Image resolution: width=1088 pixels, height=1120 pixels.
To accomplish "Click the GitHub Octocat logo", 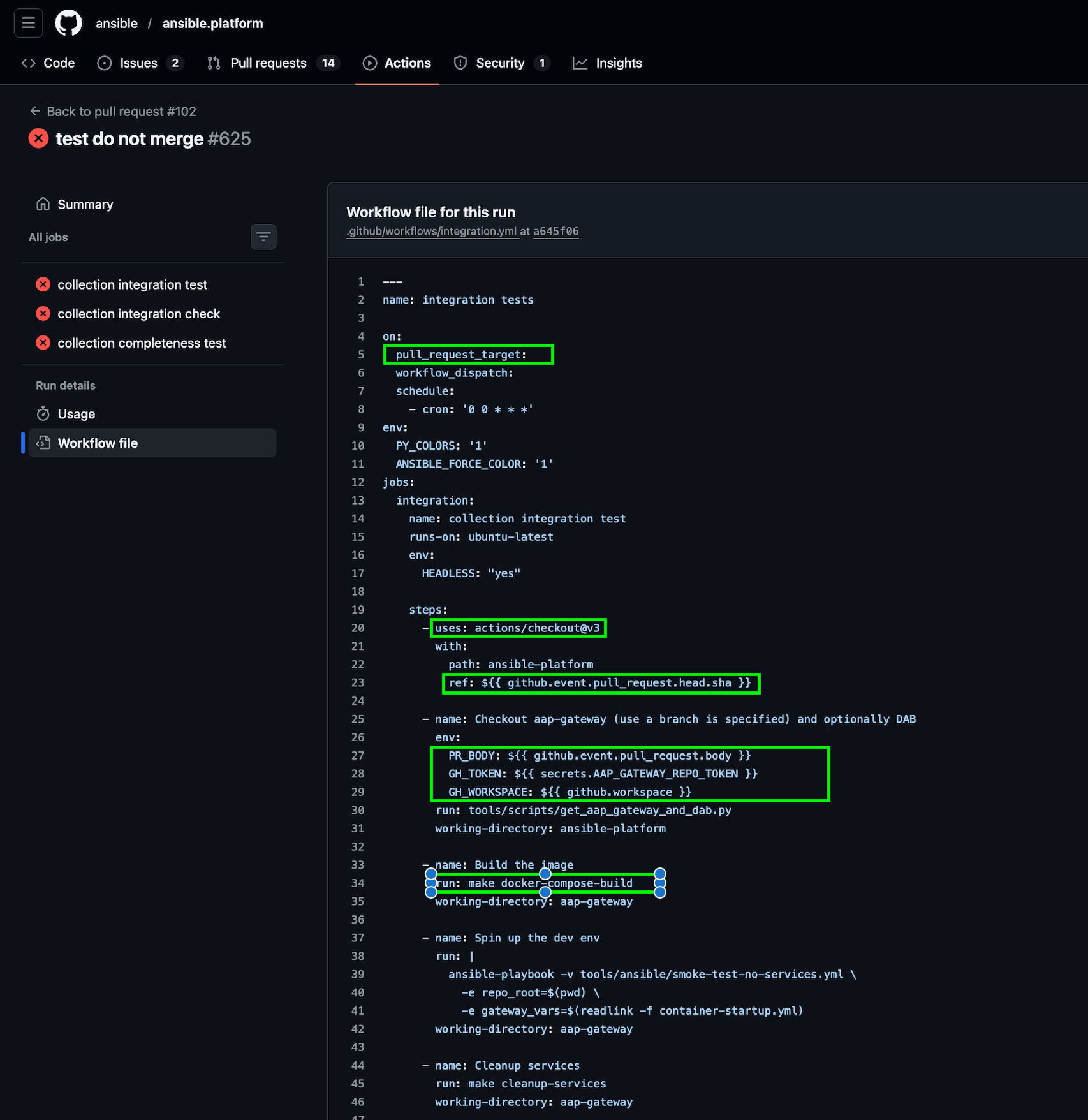I will [x=68, y=22].
